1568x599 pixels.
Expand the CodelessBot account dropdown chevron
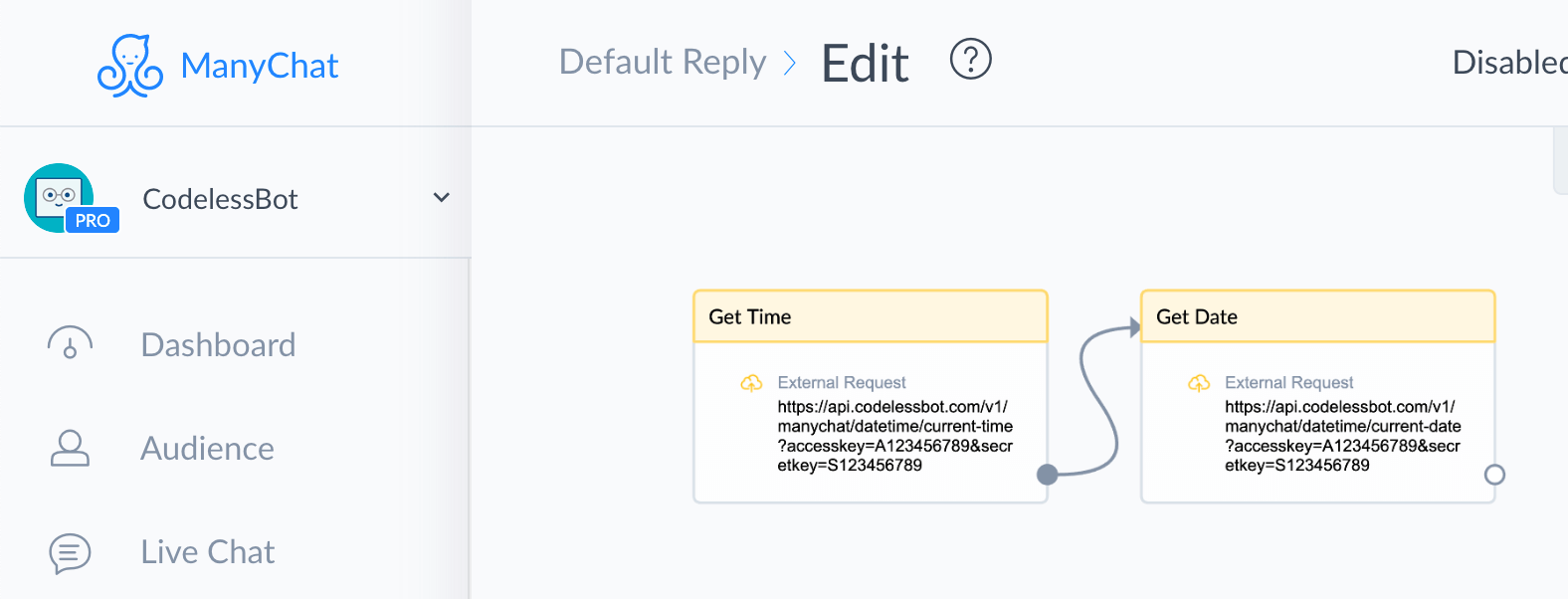[442, 197]
